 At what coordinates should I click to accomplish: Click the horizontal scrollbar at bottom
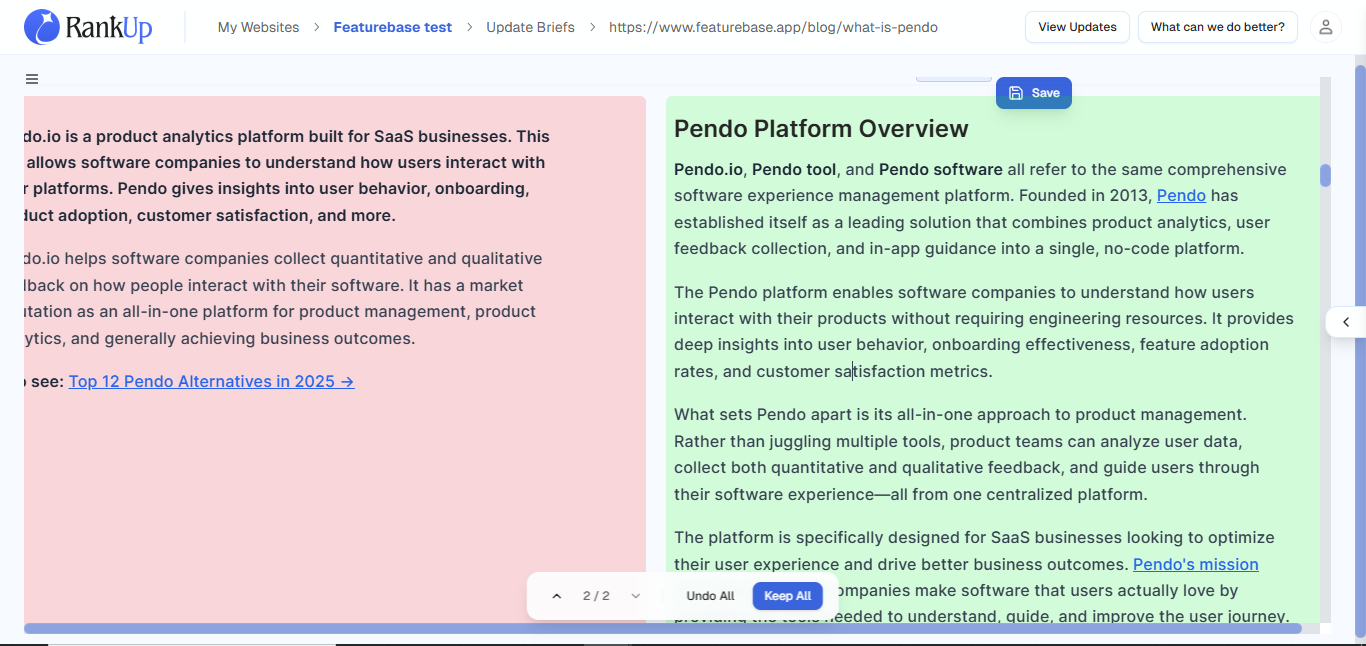pos(662,628)
